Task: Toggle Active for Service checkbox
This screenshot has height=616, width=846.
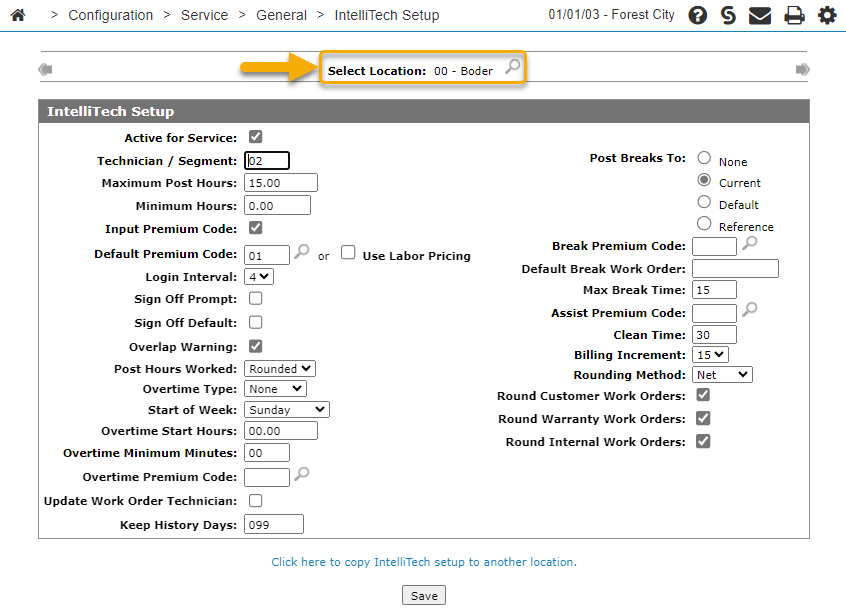Action: tap(256, 137)
